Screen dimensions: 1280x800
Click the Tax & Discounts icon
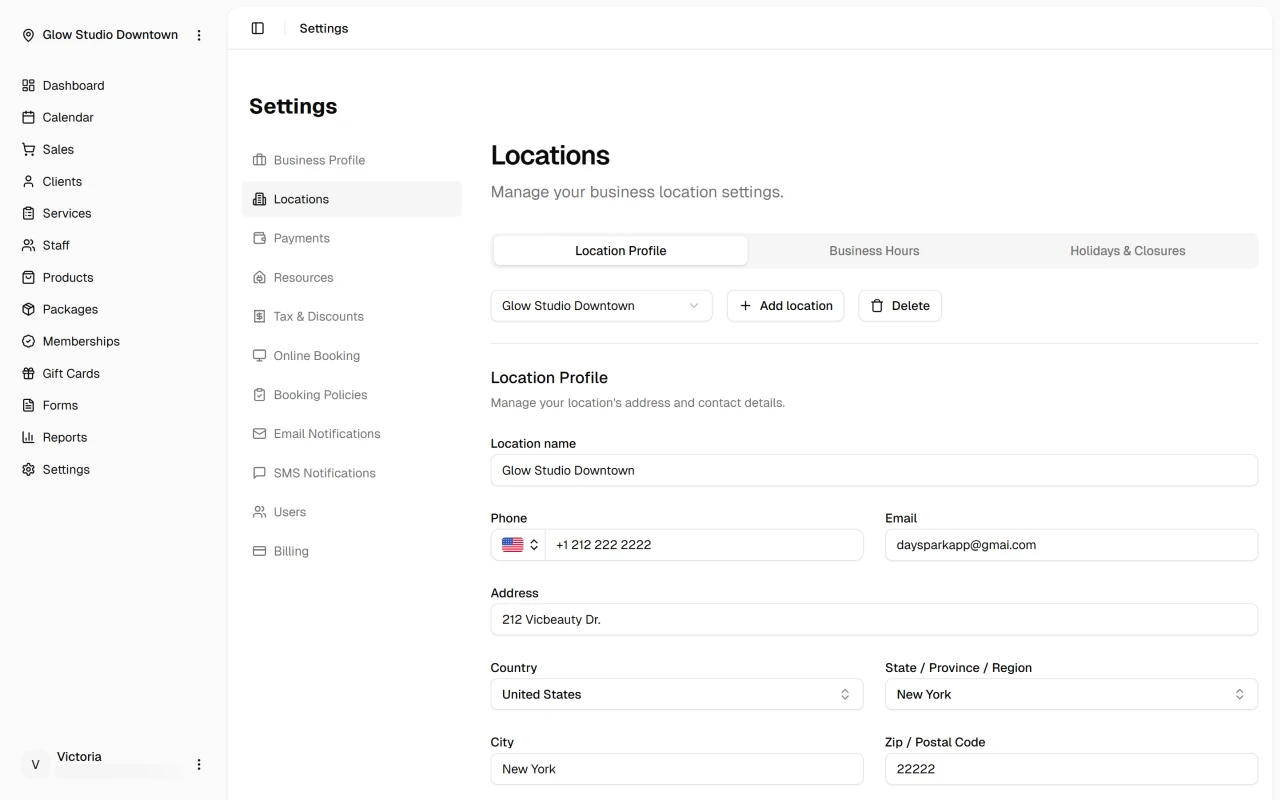[259, 316]
